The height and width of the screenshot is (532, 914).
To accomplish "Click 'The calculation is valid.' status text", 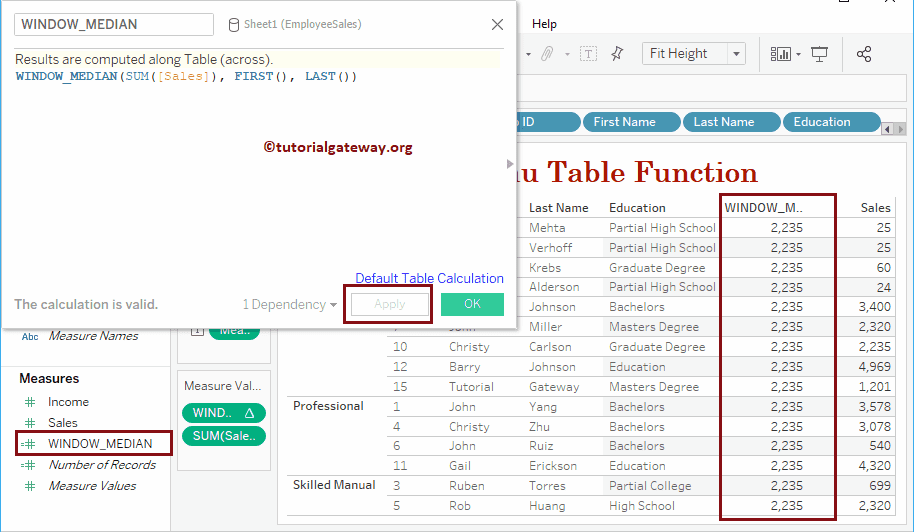I will [86, 304].
